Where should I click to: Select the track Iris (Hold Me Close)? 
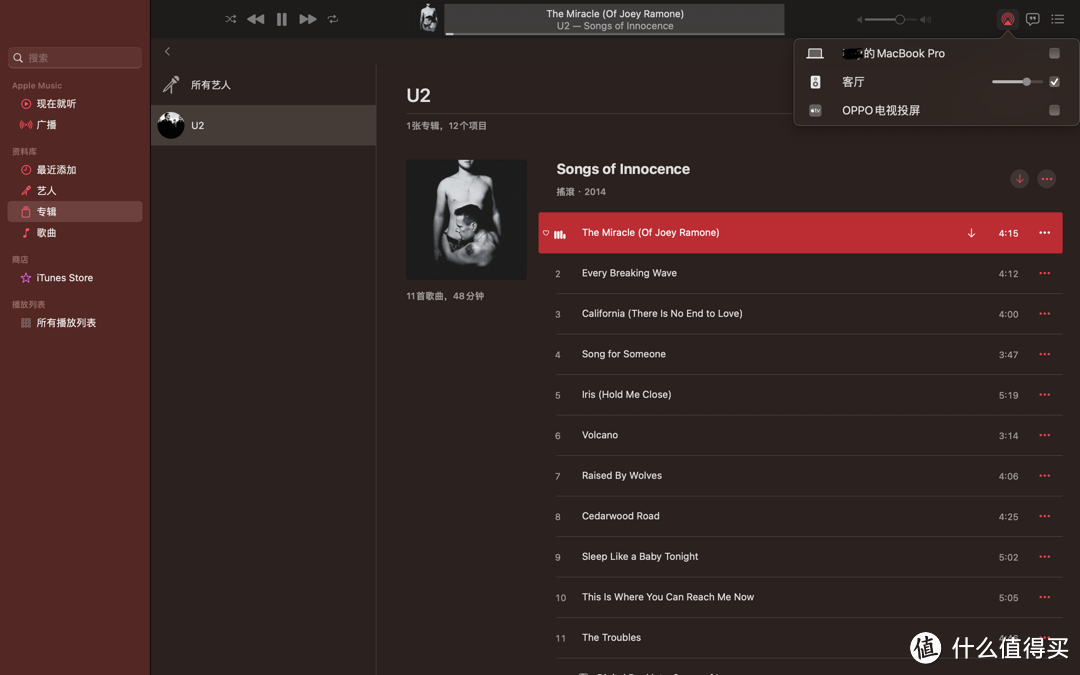pyautogui.click(x=800, y=395)
